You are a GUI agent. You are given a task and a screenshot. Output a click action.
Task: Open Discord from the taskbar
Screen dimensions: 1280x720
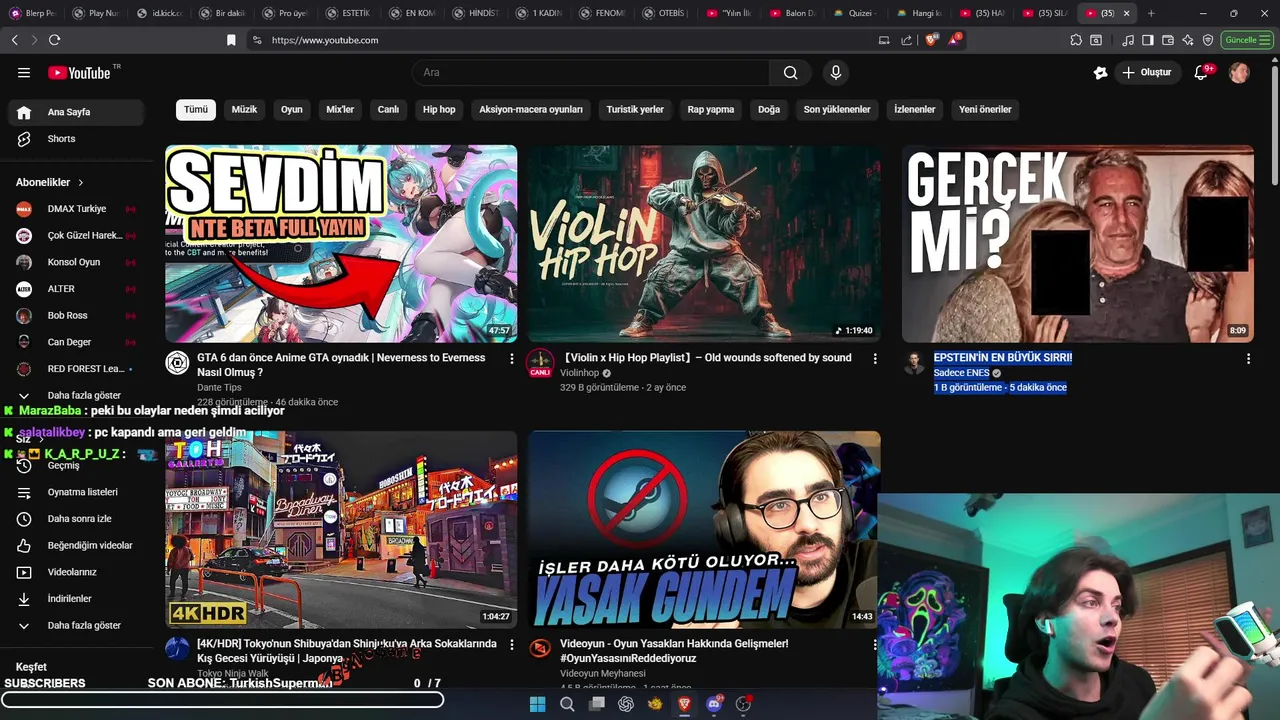tap(714, 704)
